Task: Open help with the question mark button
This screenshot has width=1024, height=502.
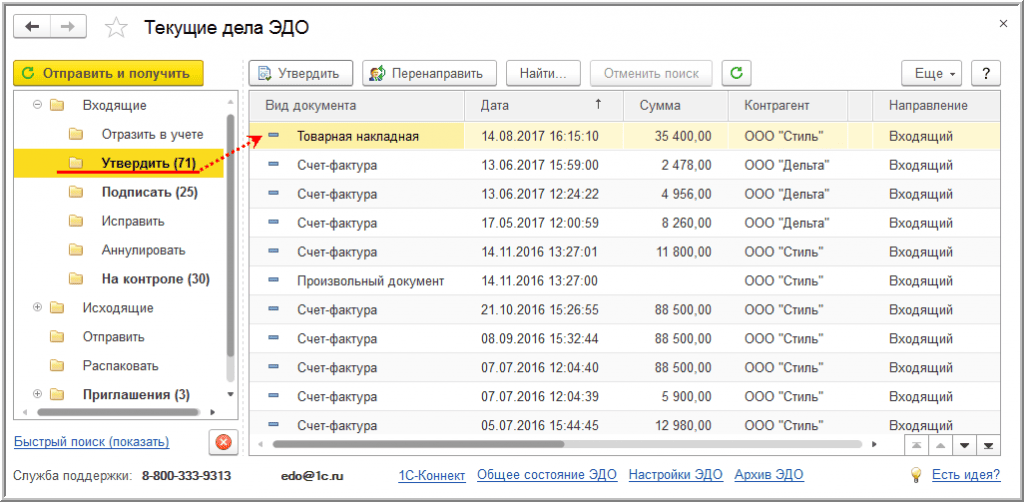Action: (986, 73)
